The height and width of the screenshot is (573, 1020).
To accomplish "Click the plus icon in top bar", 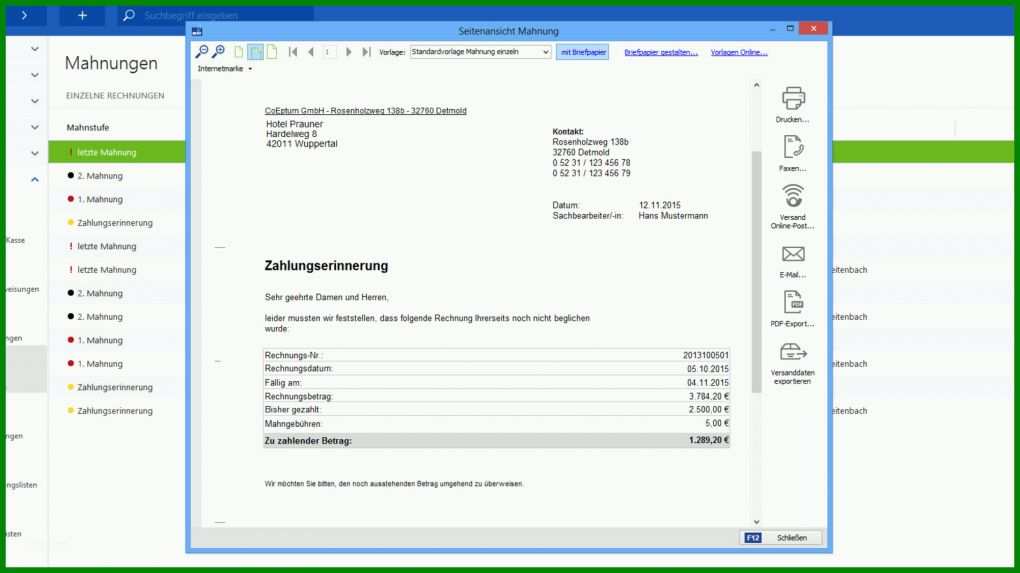I will (82, 15).
